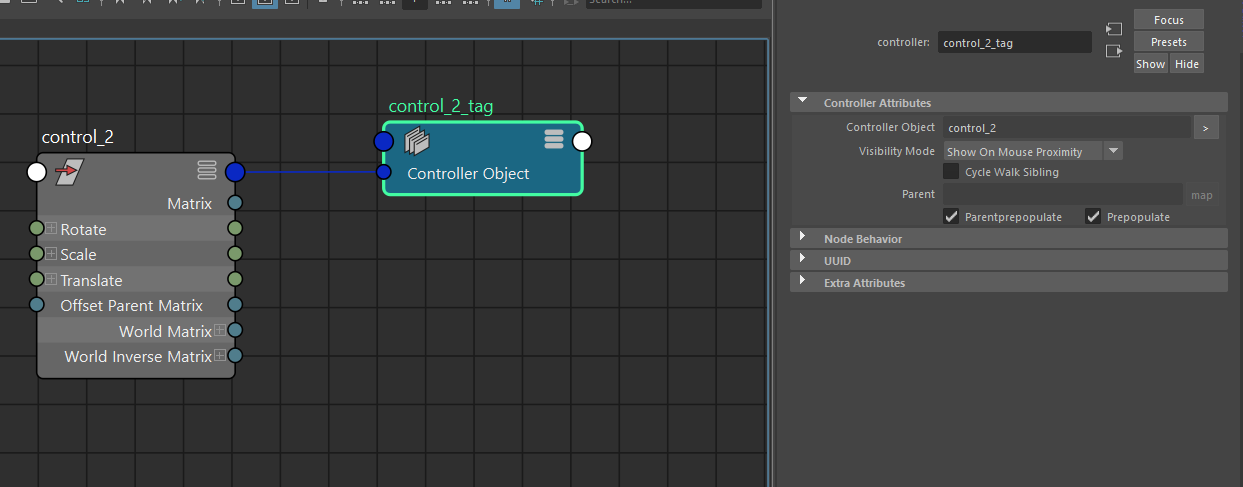Uncheck the Prepopulate checkbox

pyautogui.click(x=1093, y=216)
